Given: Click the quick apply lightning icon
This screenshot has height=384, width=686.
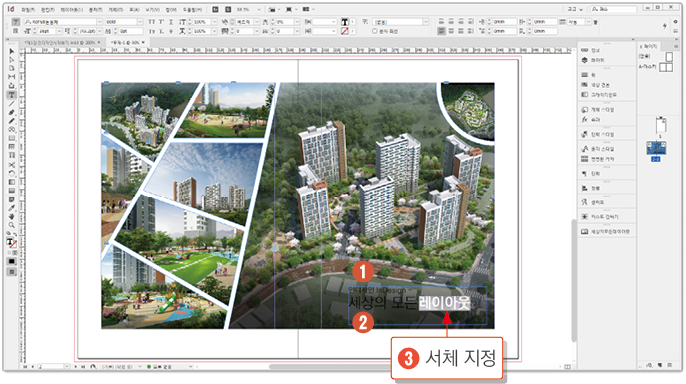Looking at the screenshot, I should (665, 26).
